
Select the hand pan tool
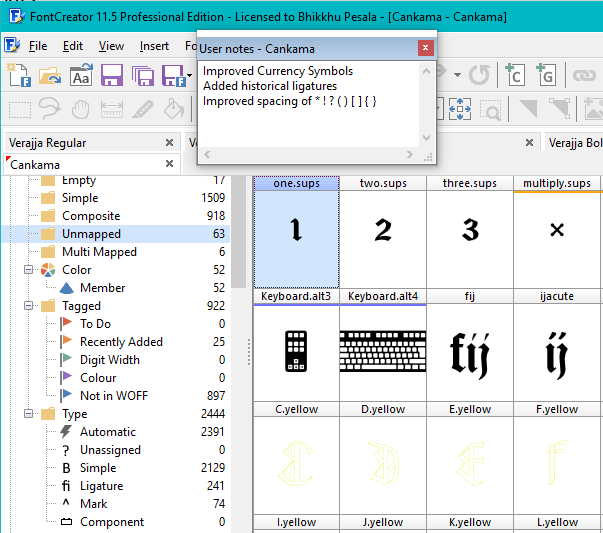pyautogui.click(x=81, y=109)
